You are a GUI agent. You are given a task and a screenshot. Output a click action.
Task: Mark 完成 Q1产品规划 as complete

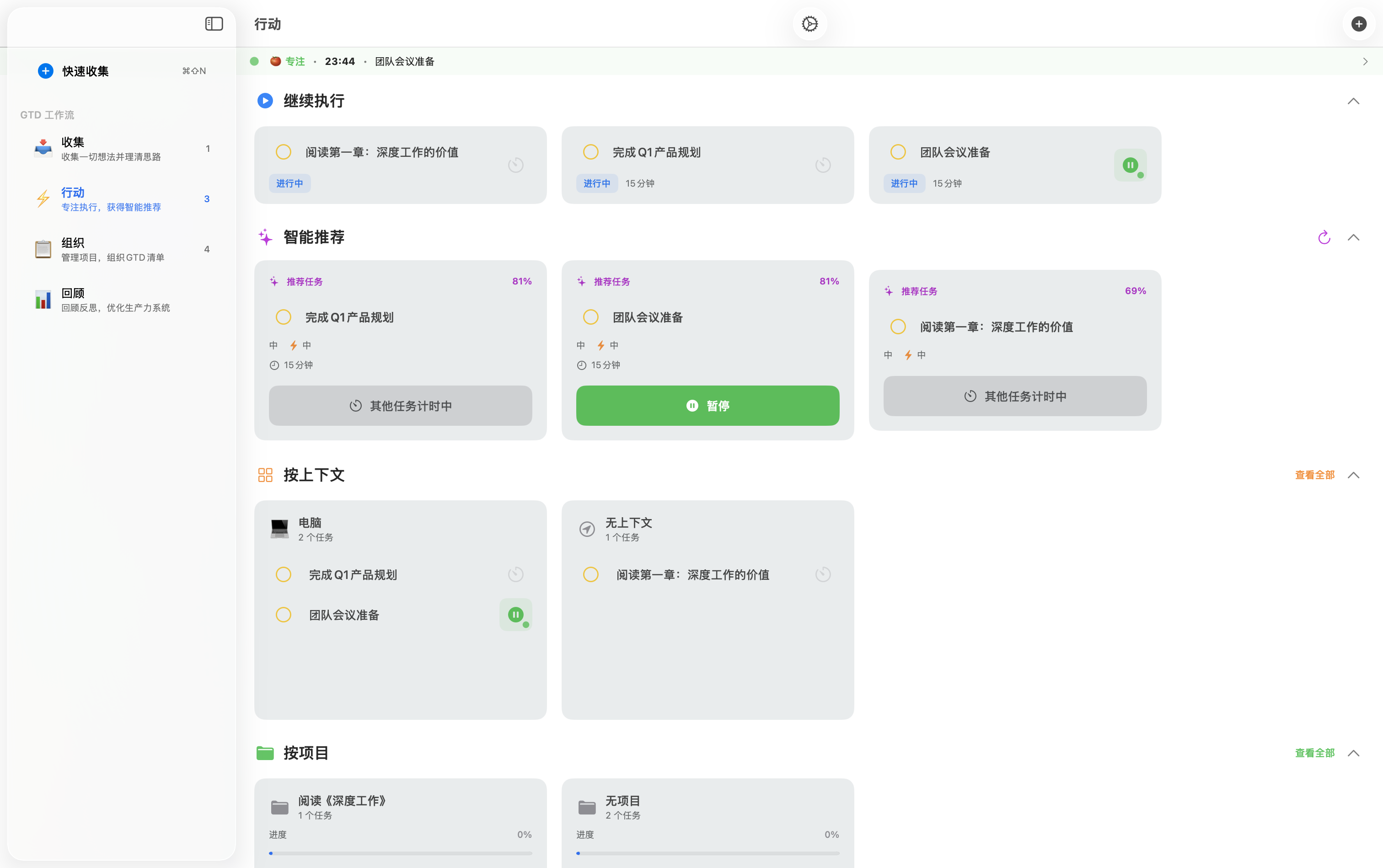point(590,151)
